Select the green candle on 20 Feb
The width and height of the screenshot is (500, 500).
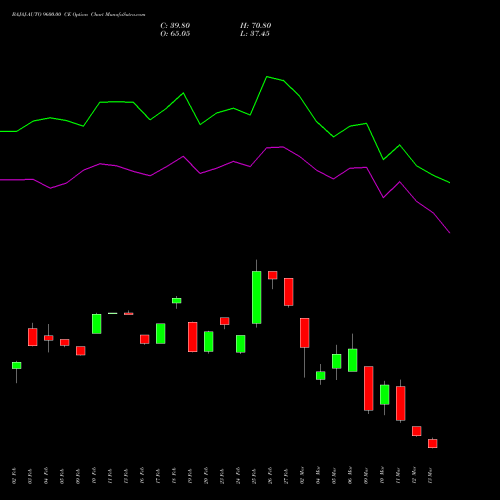tap(209, 341)
